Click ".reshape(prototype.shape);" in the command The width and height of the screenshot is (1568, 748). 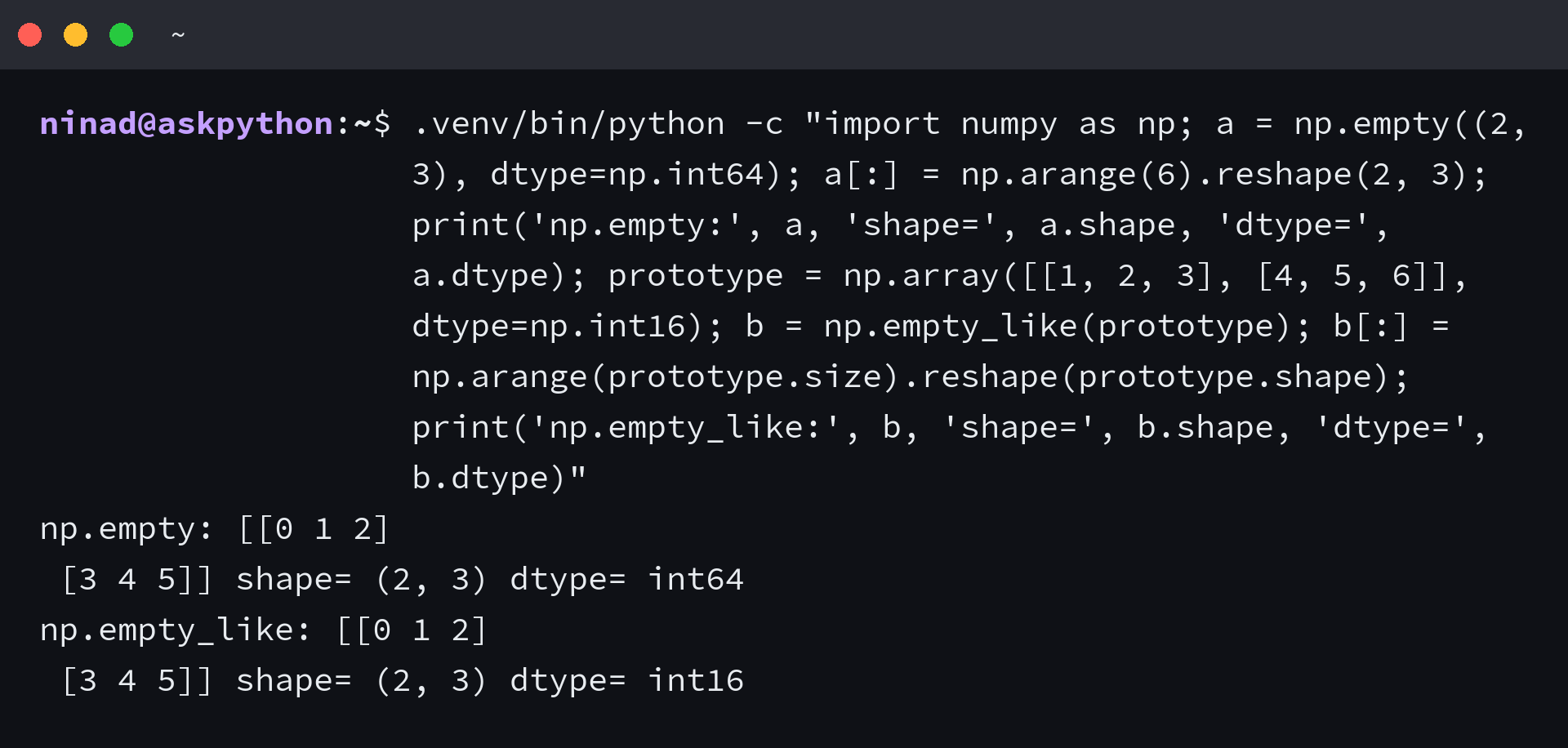point(1156,377)
